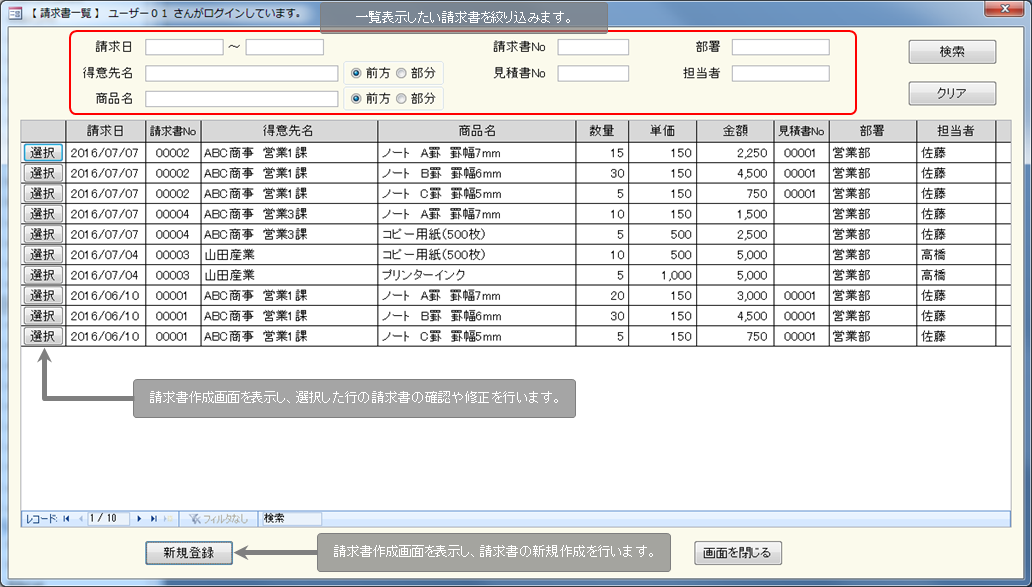
Task: Focus the 請求書No filter field
Action: coord(593,47)
